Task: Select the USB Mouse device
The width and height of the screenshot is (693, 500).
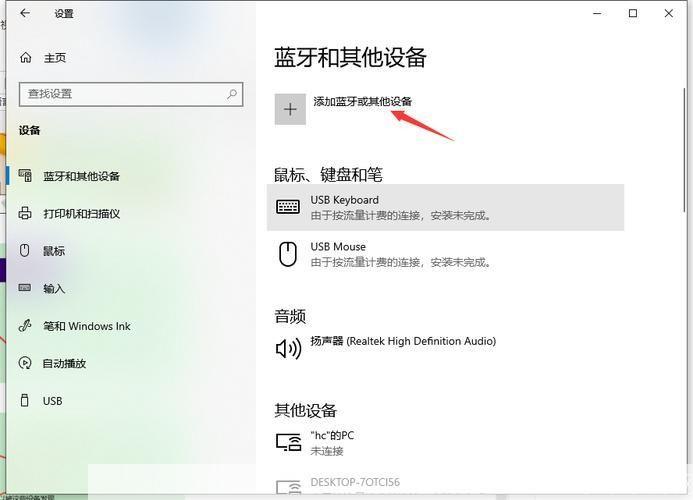Action: [446, 254]
